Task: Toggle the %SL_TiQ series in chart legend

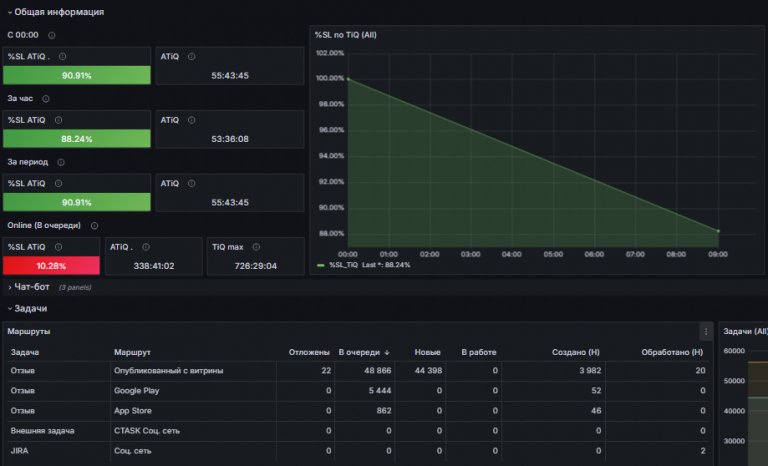Action: click(343, 265)
